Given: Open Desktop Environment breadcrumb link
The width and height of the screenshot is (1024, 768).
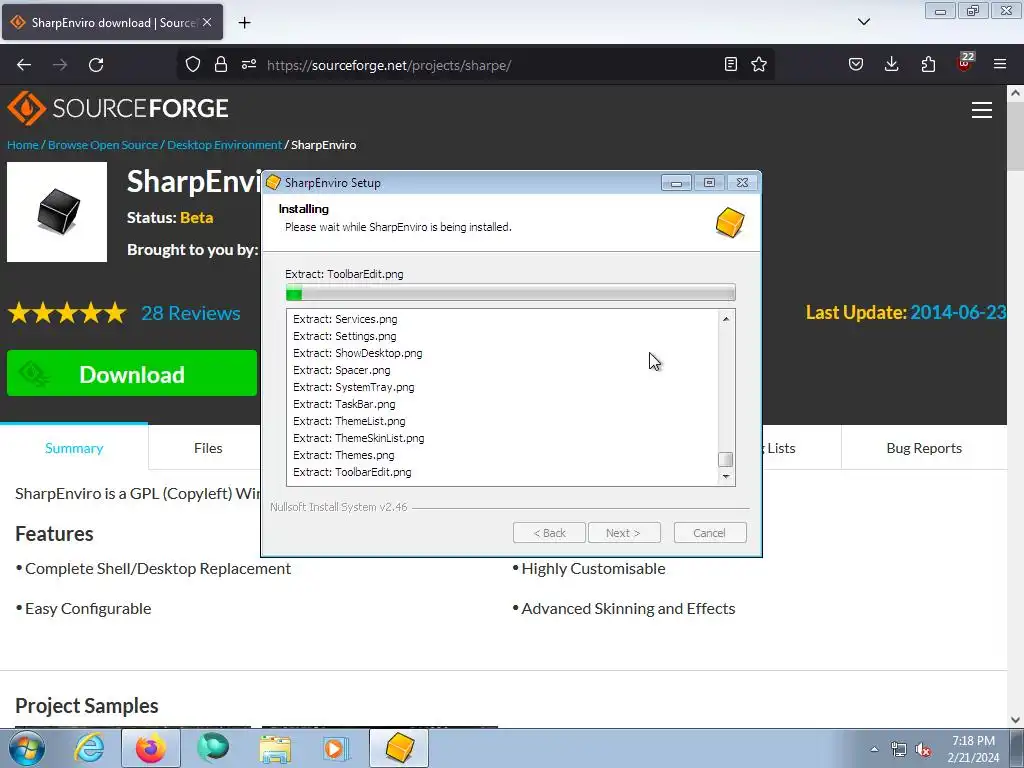Looking at the screenshot, I should tap(224, 145).
